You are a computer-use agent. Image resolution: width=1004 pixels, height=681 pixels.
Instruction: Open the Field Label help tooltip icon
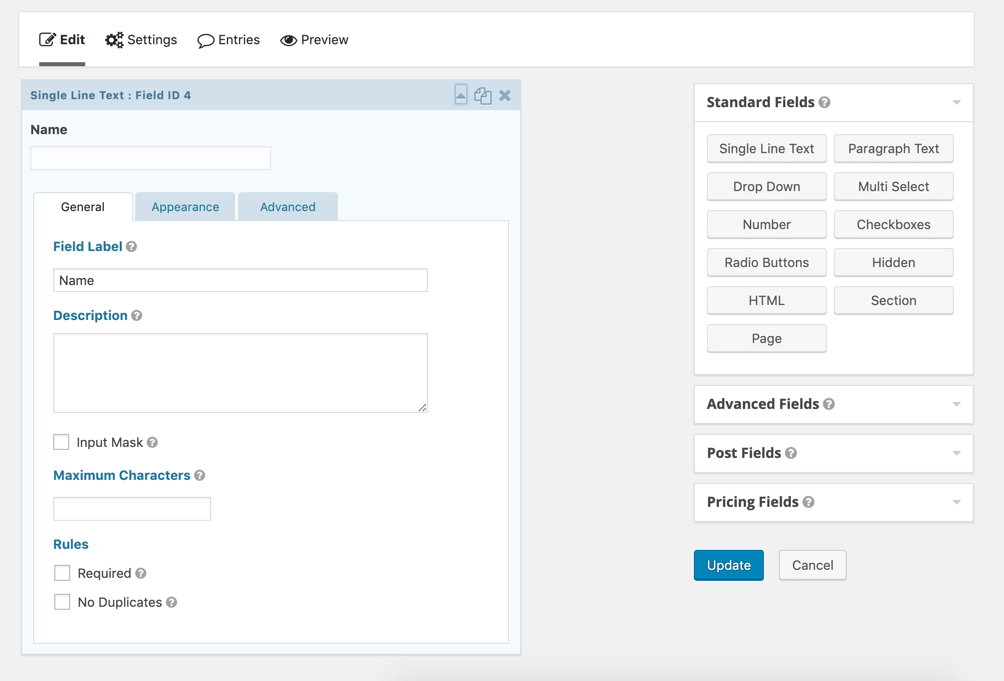[x=131, y=246]
